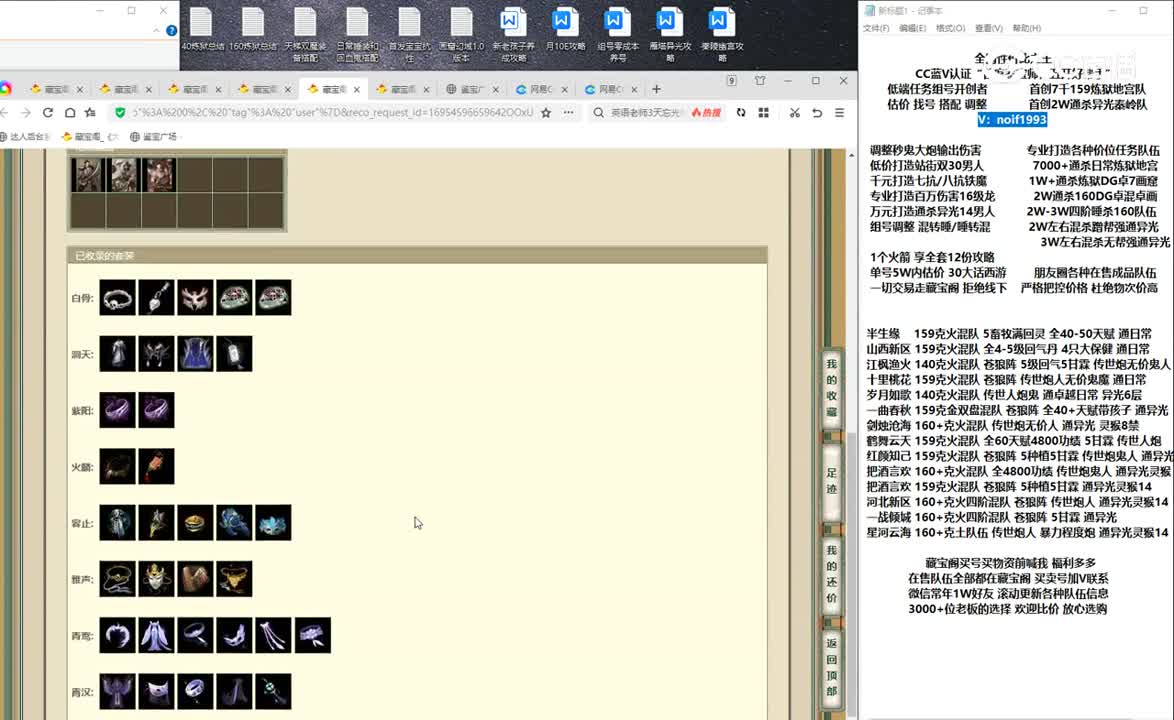
Task: Select the red pendant icon in 火麟 row
Action: [x=156, y=466]
